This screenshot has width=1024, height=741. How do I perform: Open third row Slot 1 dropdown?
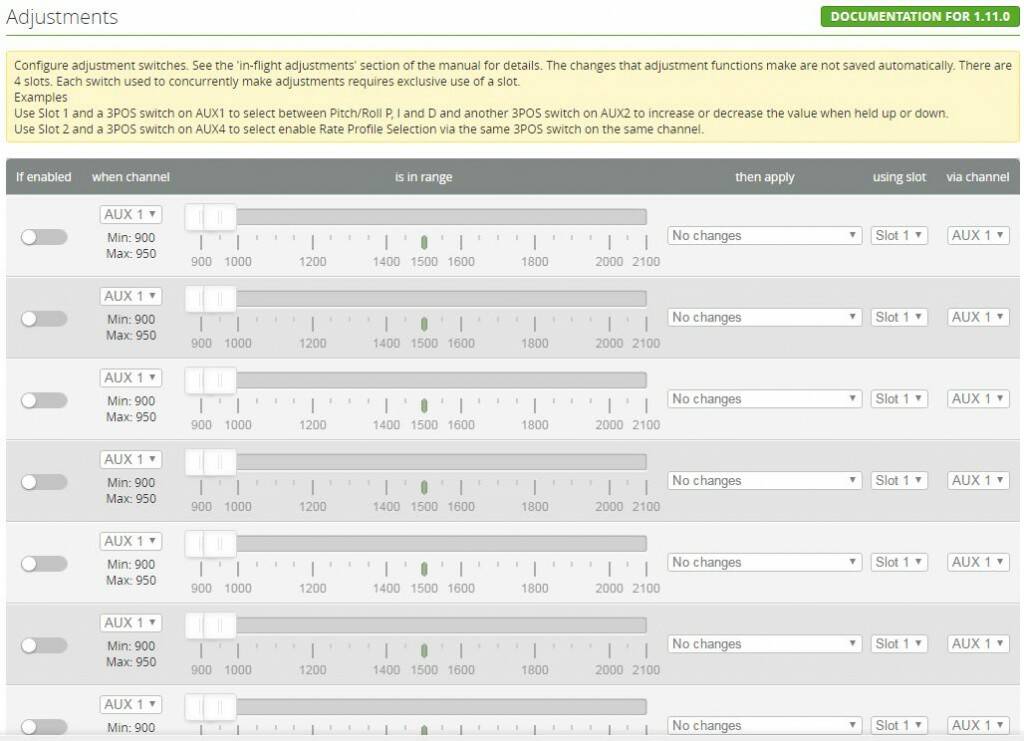[x=899, y=398]
